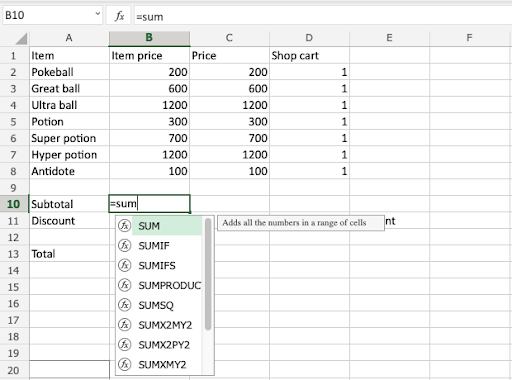Click the fx icon beside SUMX2MY2
Viewport: 512px width, 380px height.
[125, 325]
